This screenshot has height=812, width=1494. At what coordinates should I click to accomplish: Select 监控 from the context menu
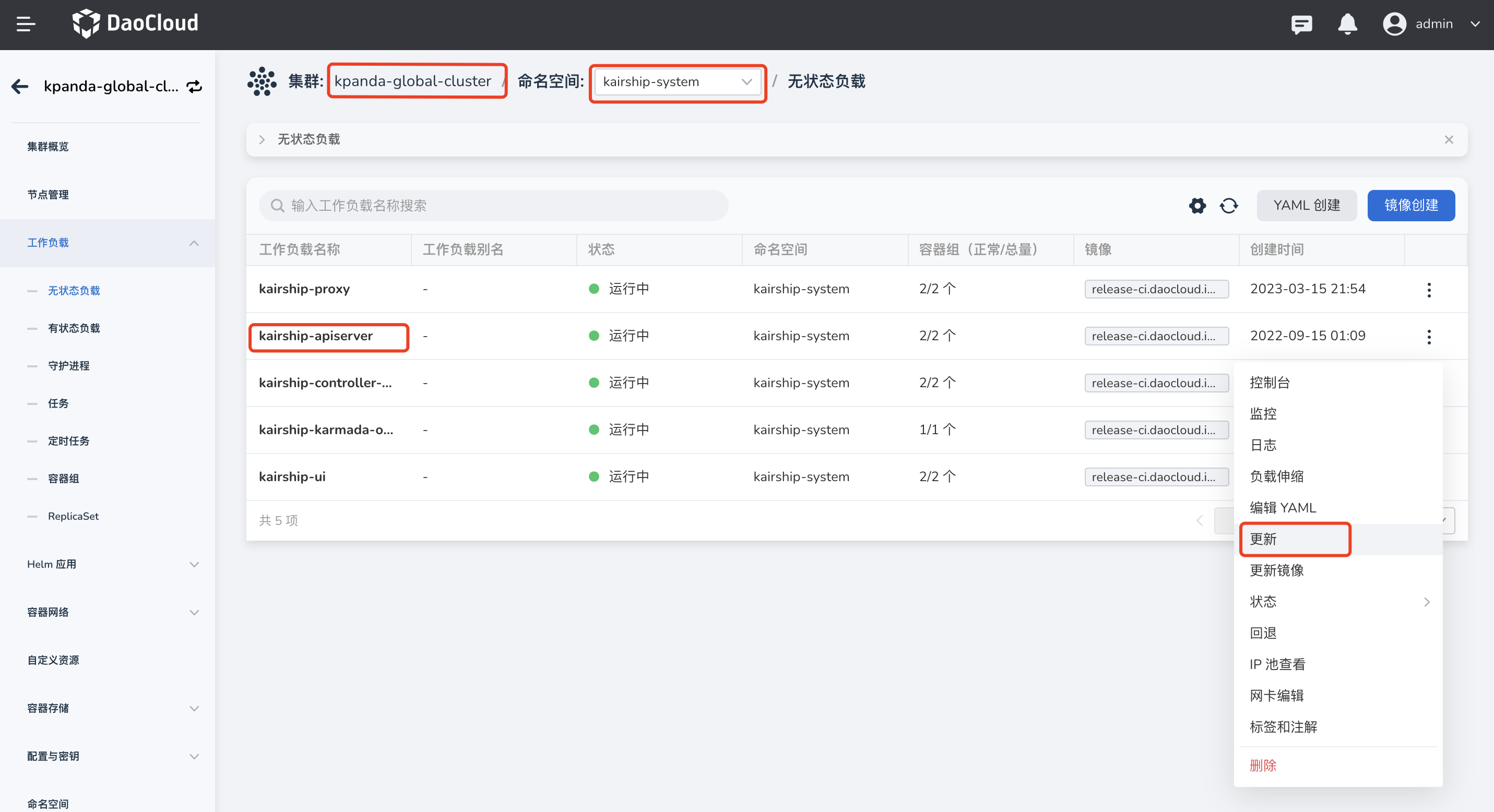[x=1337, y=414]
